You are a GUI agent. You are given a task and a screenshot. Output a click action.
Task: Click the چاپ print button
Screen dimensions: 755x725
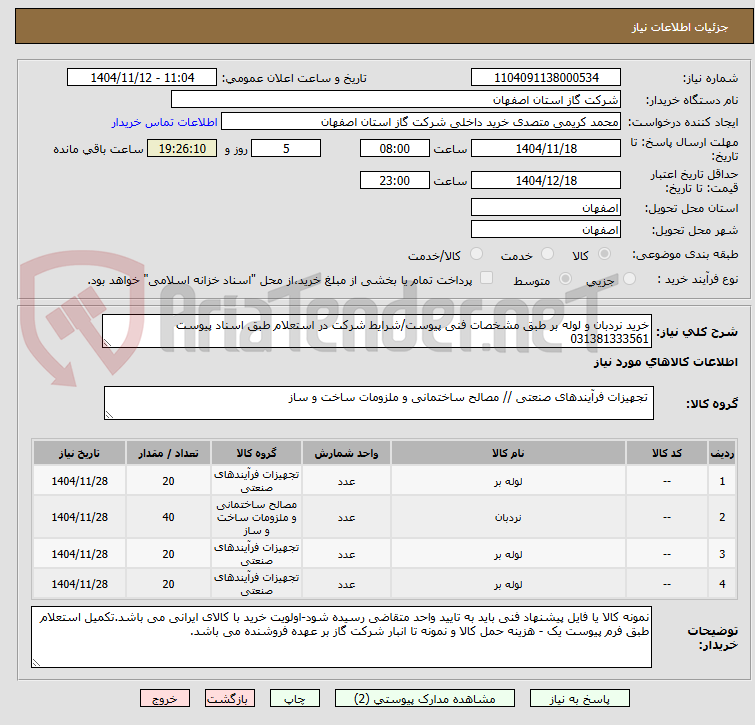pos(295,699)
